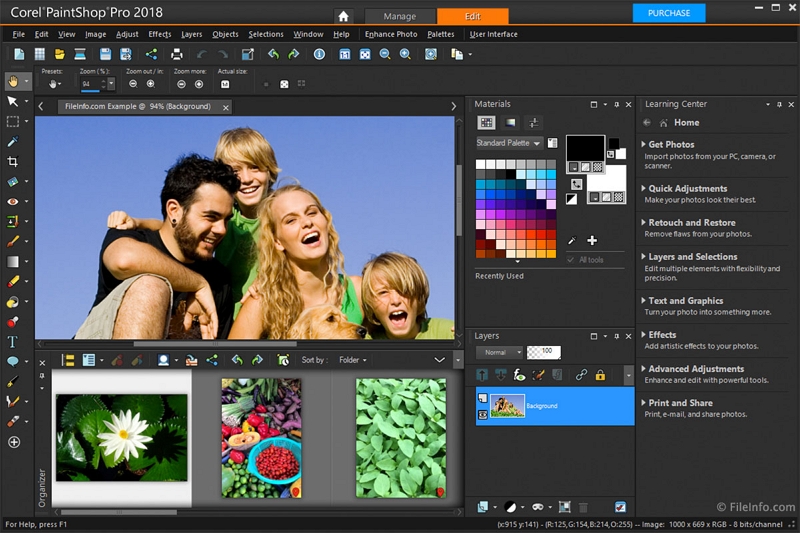Click the lock icon in Layers panel

point(600,375)
